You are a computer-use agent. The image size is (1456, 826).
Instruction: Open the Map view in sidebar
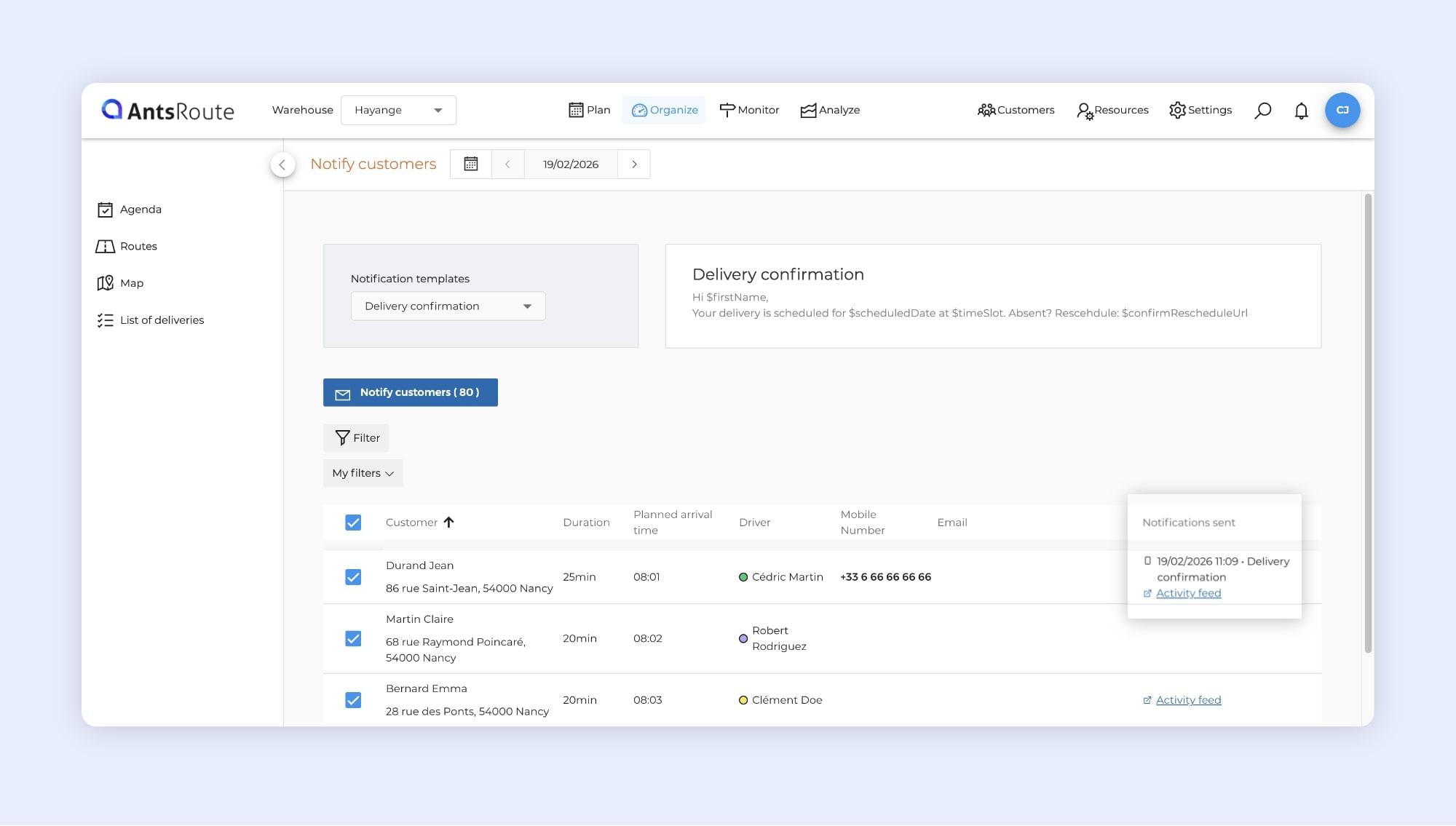click(x=131, y=283)
